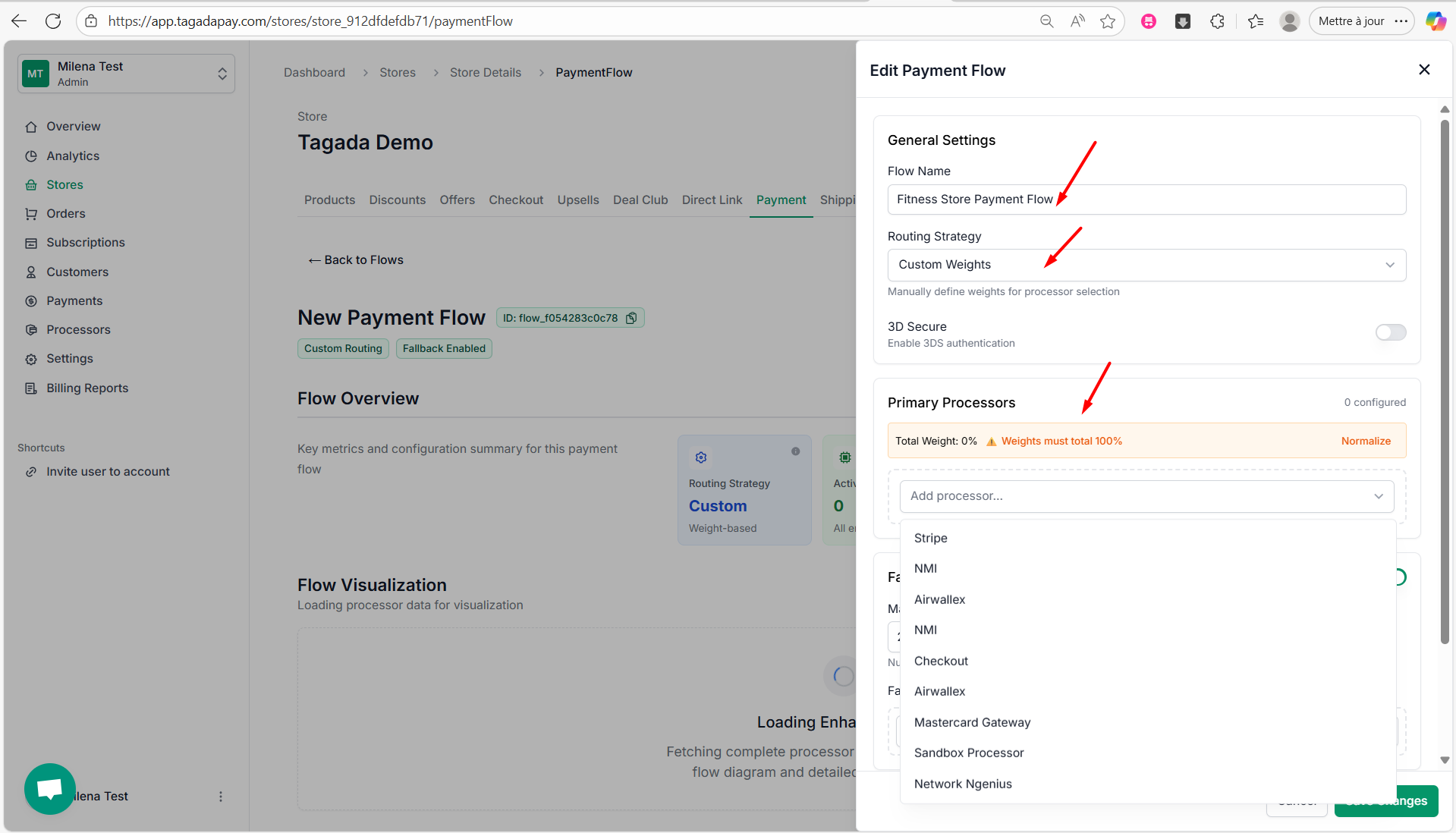Image resolution: width=1456 pixels, height=833 pixels.
Task: Open the Routing Strategy dropdown
Action: click(1146, 265)
